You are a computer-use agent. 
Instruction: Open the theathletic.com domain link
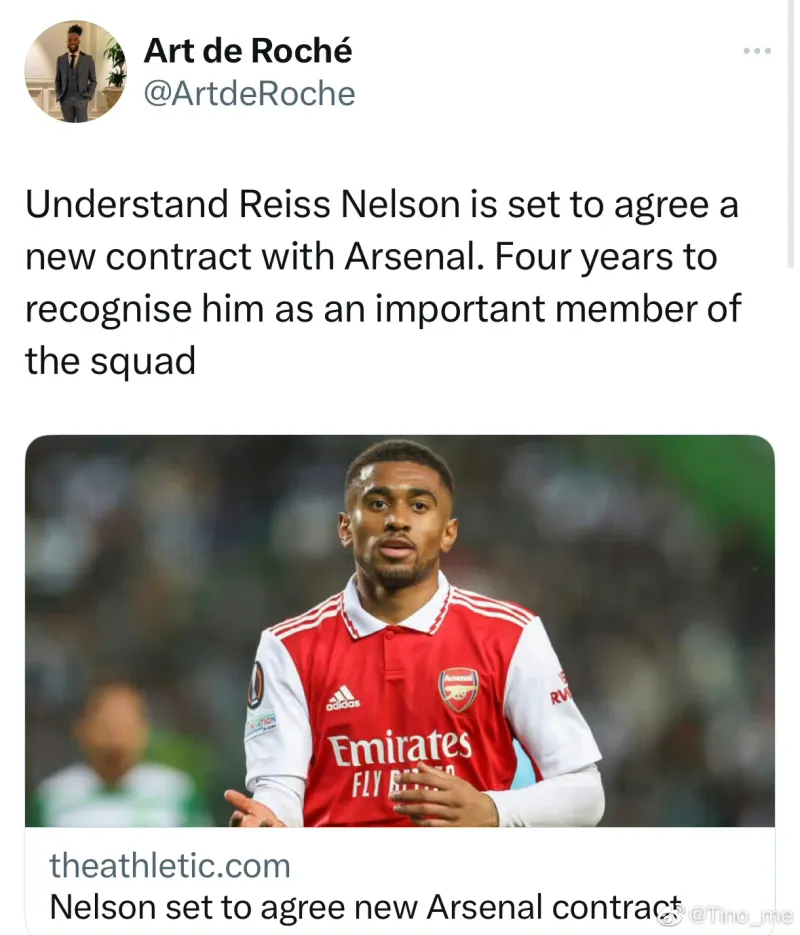[170, 865]
